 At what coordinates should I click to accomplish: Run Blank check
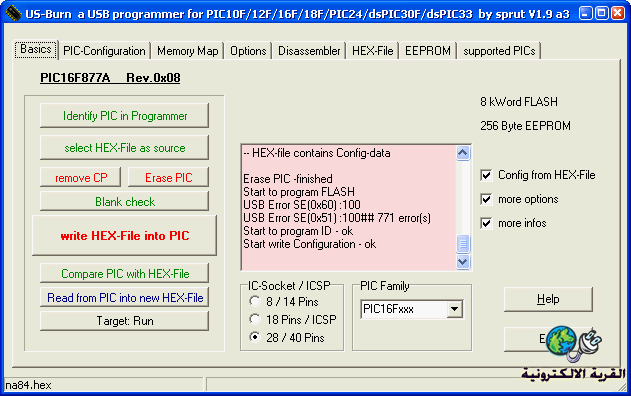124,201
